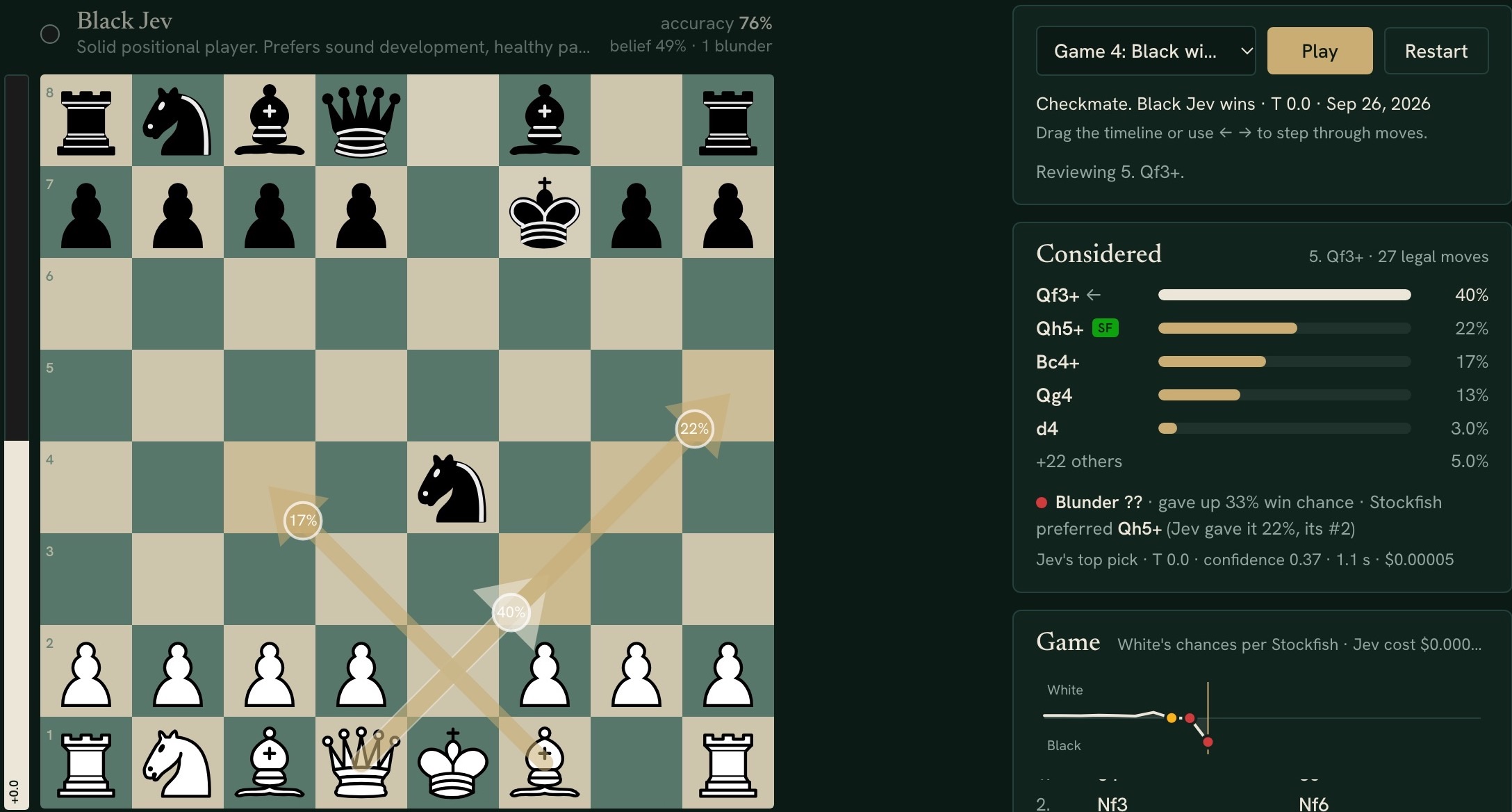Screen dimensions: 1512x812
Task: Click the white knight on b1
Action: coord(177,762)
